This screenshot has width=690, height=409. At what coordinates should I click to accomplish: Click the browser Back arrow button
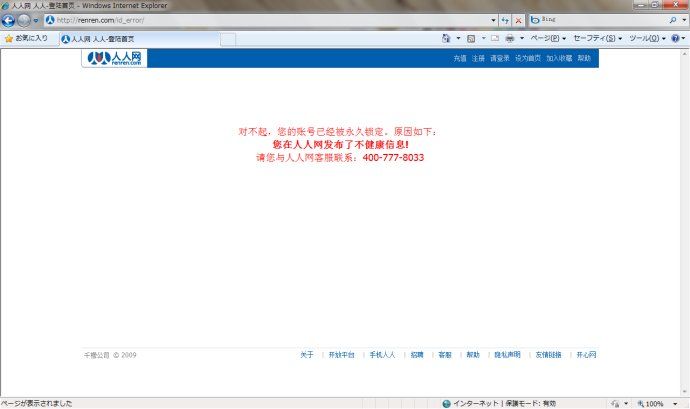tap(9, 20)
